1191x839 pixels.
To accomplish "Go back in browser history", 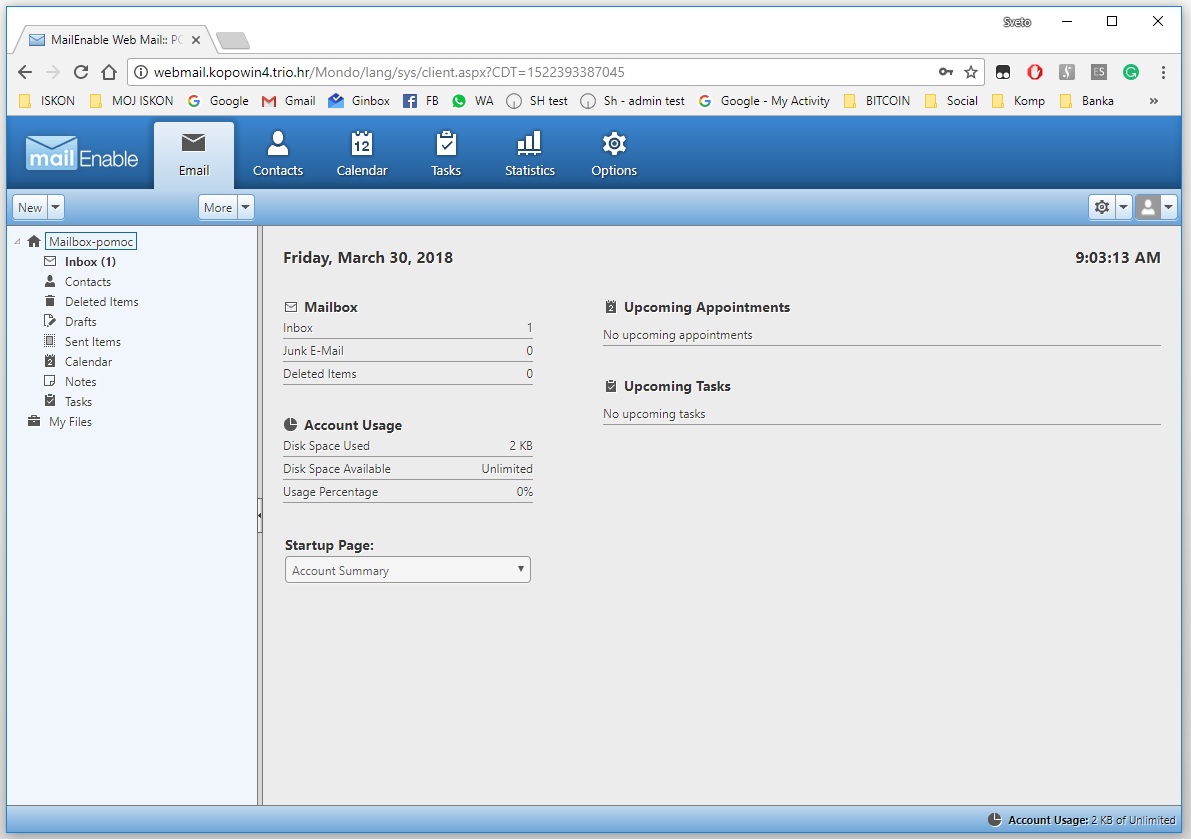I will pos(25,72).
